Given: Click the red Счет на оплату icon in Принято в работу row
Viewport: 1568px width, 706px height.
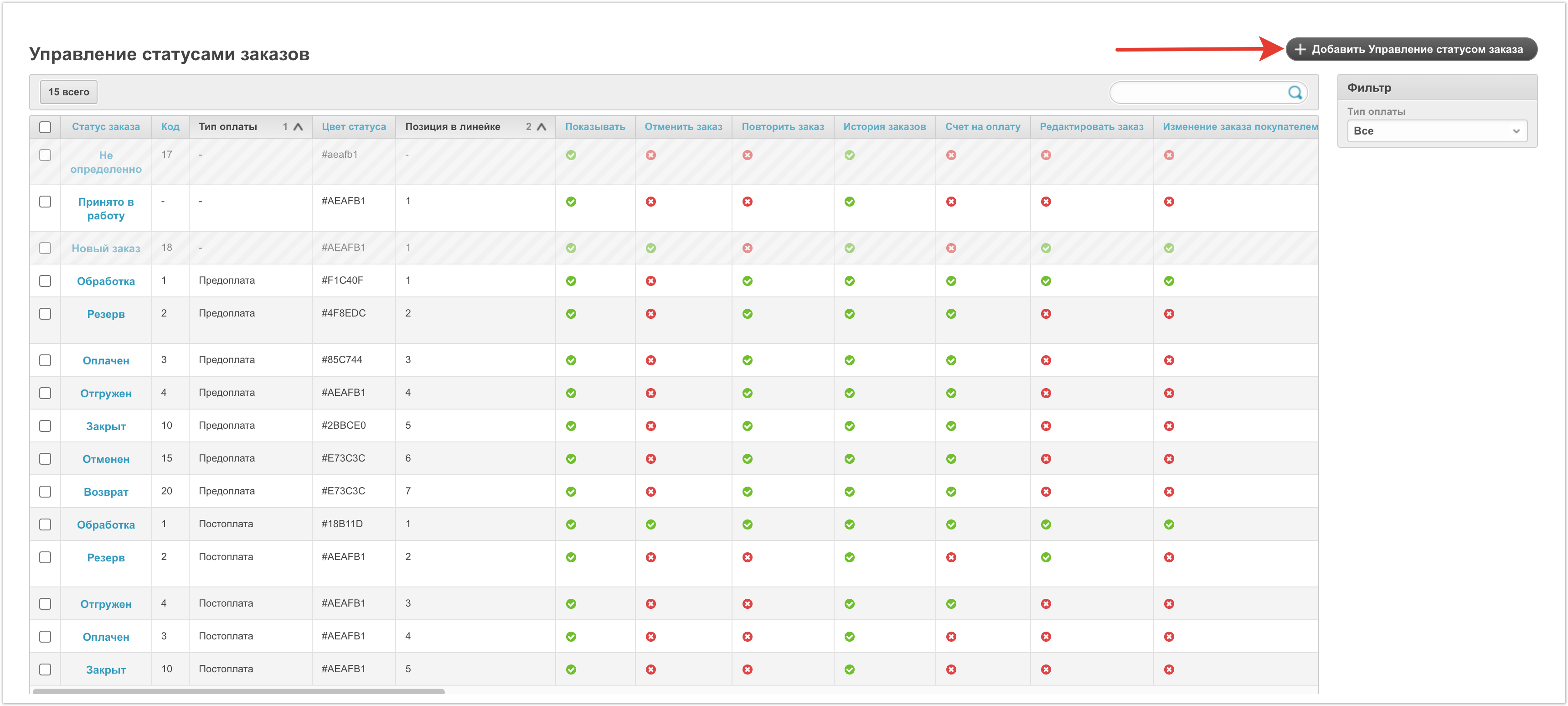Looking at the screenshot, I should (x=951, y=202).
